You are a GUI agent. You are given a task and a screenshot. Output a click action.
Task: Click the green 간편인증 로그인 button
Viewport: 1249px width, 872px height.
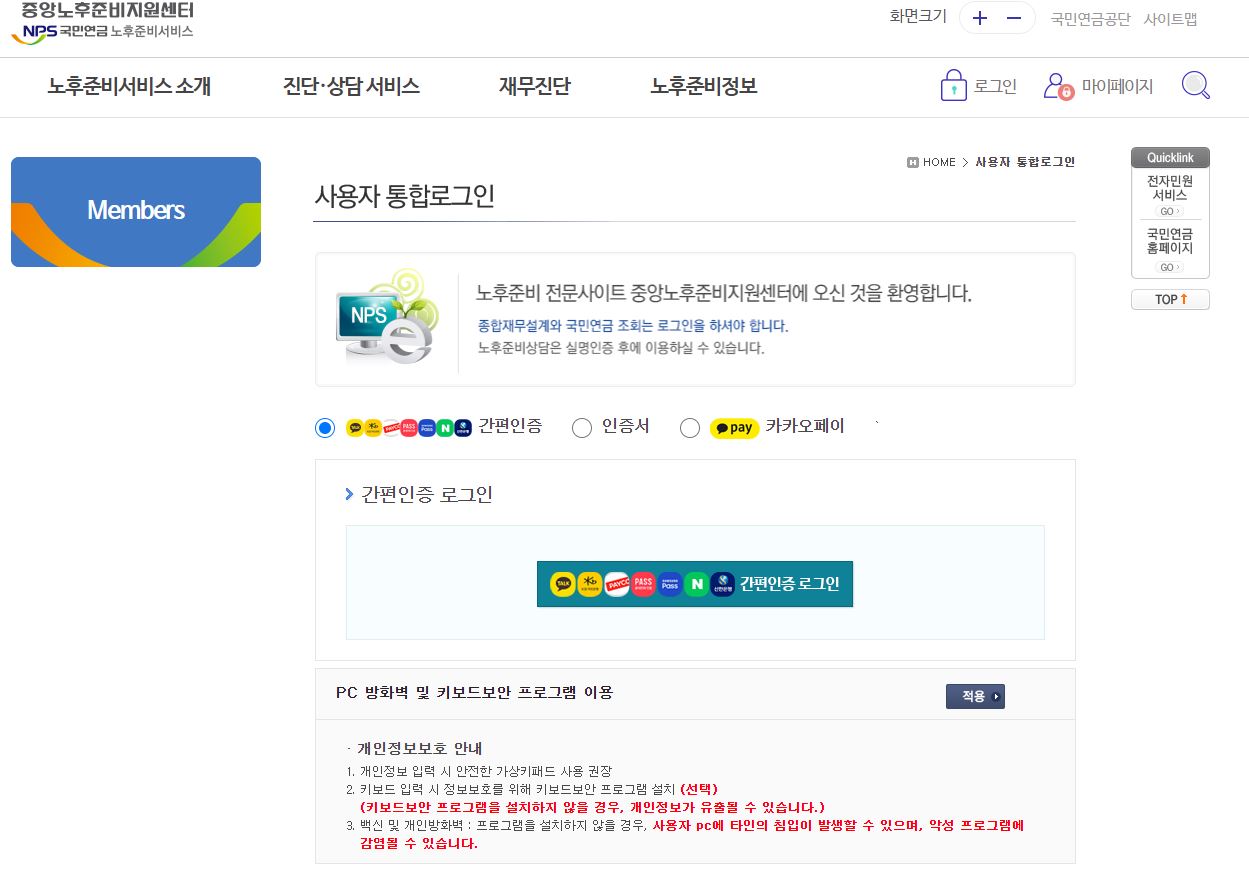[x=694, y=583]
